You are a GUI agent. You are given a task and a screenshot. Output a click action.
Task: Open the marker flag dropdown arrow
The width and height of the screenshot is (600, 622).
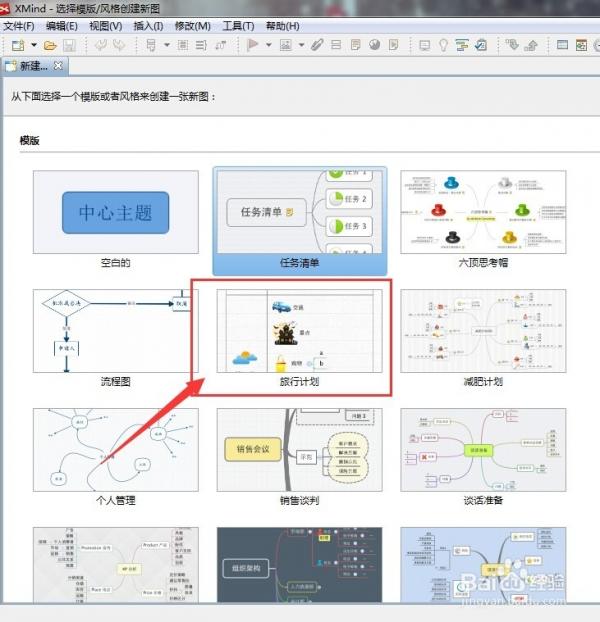tap(268, 45)
